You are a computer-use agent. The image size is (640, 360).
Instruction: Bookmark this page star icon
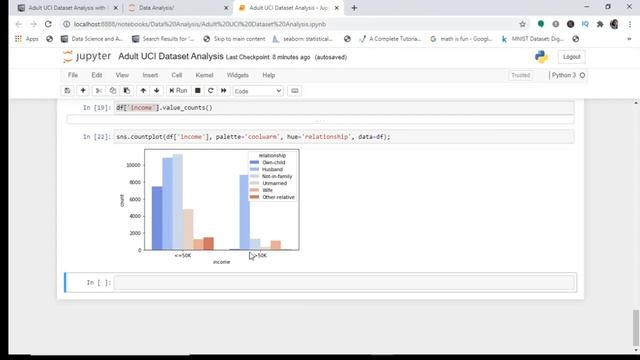click(522, 24)
